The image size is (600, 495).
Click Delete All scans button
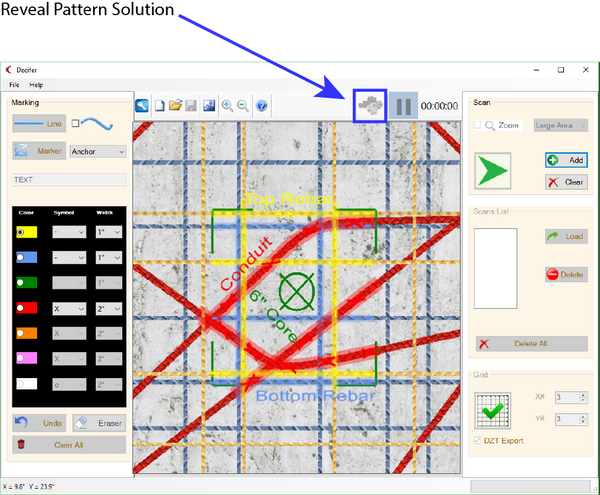pyautogui.click(x=532, y=344)
